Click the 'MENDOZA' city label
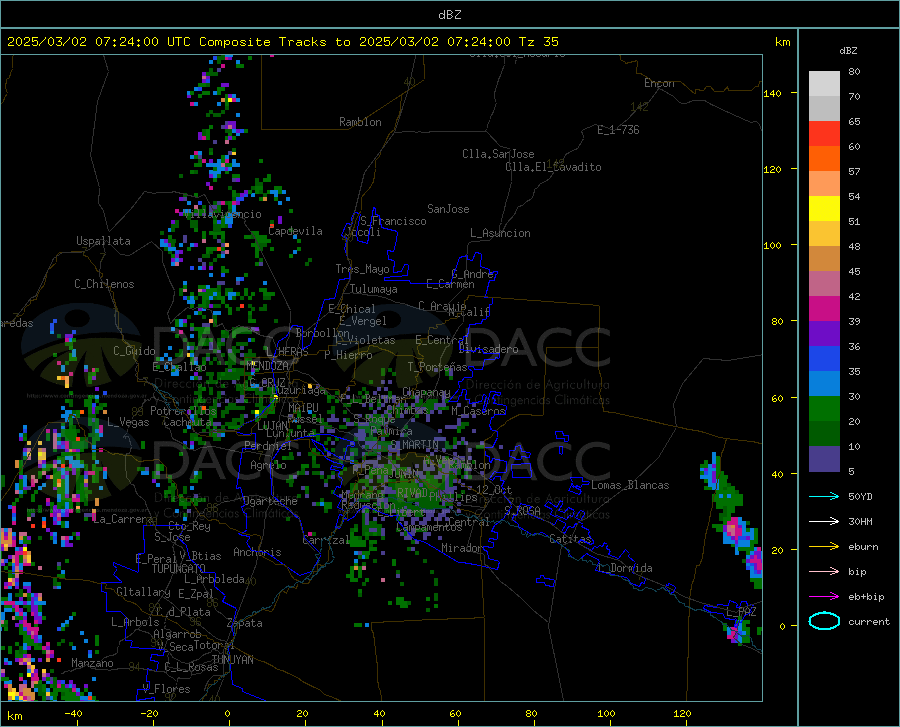Screen dimensions: 900x727 tap(267, 366)
